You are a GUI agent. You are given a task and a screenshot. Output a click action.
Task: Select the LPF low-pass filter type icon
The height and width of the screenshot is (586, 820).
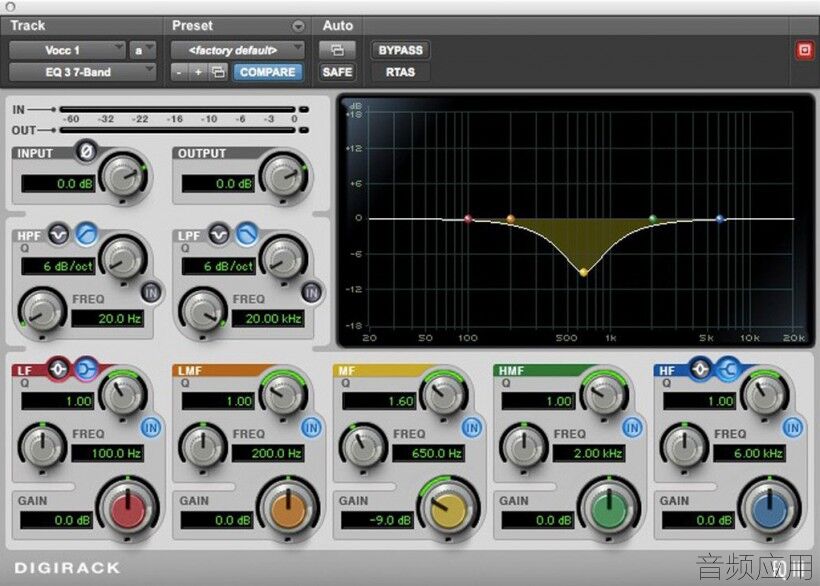click(247, 234)
